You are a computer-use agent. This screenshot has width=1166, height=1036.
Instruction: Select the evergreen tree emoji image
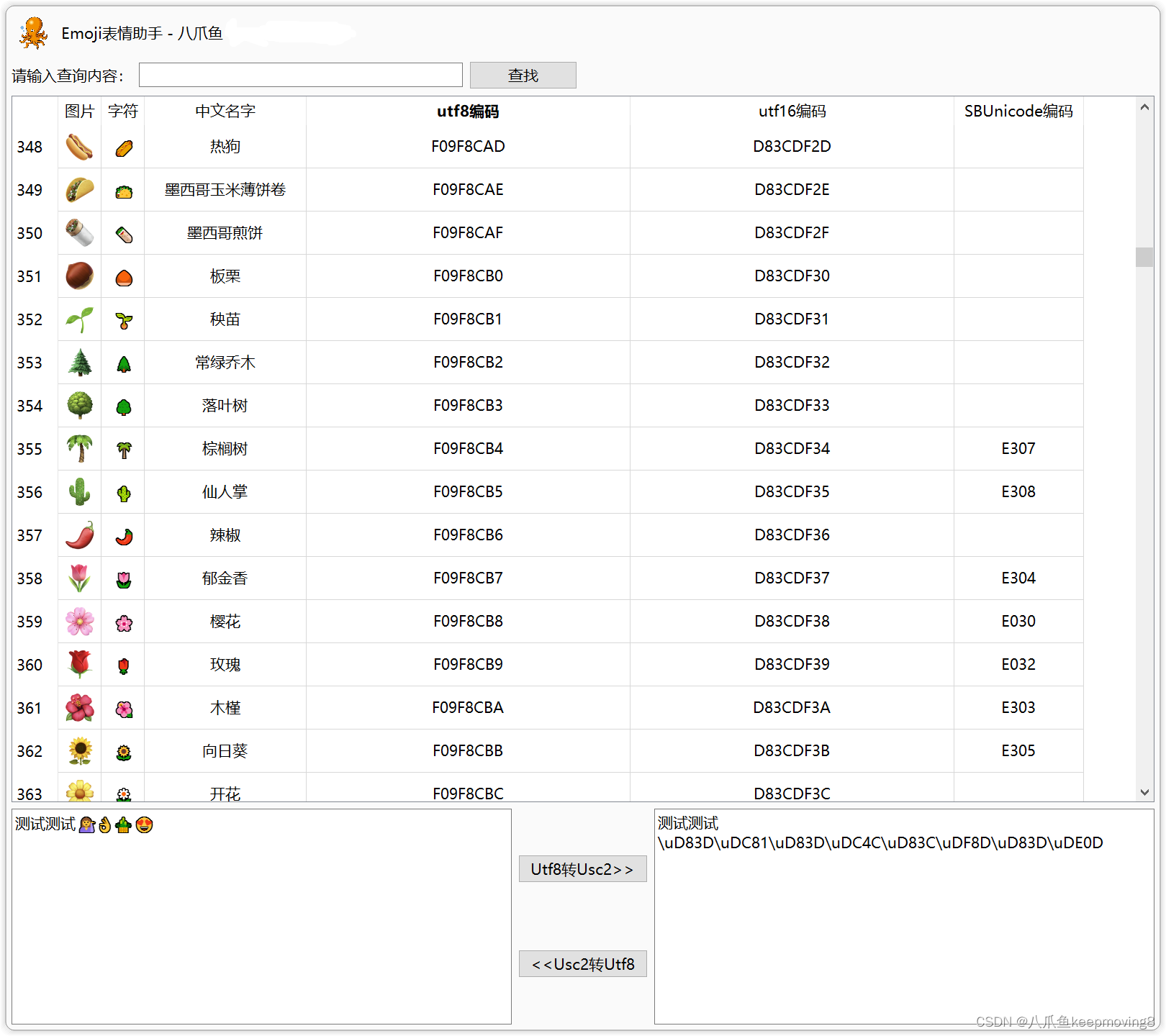(x=79, y=363)
